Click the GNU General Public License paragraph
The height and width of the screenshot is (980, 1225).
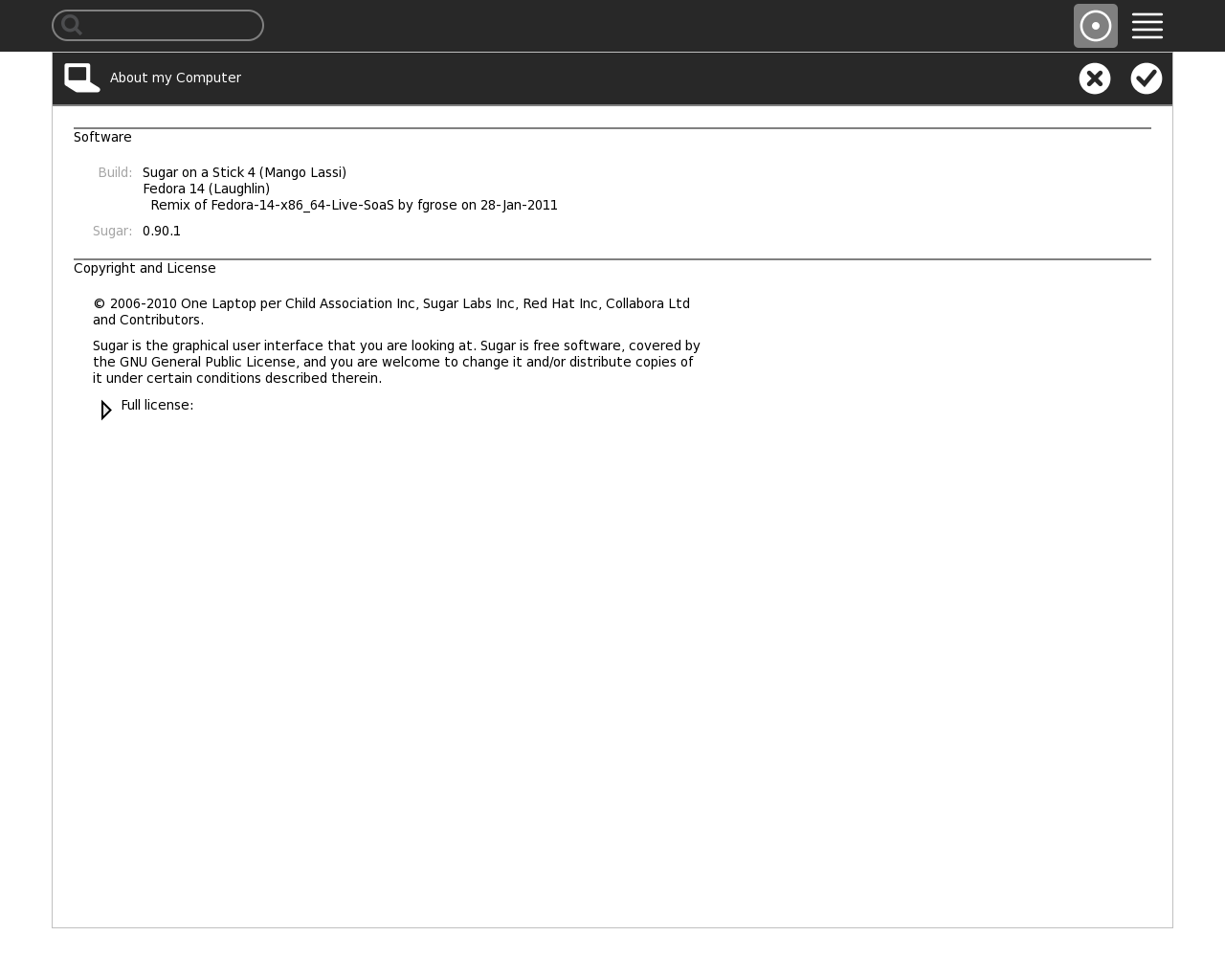pos(395,362)
